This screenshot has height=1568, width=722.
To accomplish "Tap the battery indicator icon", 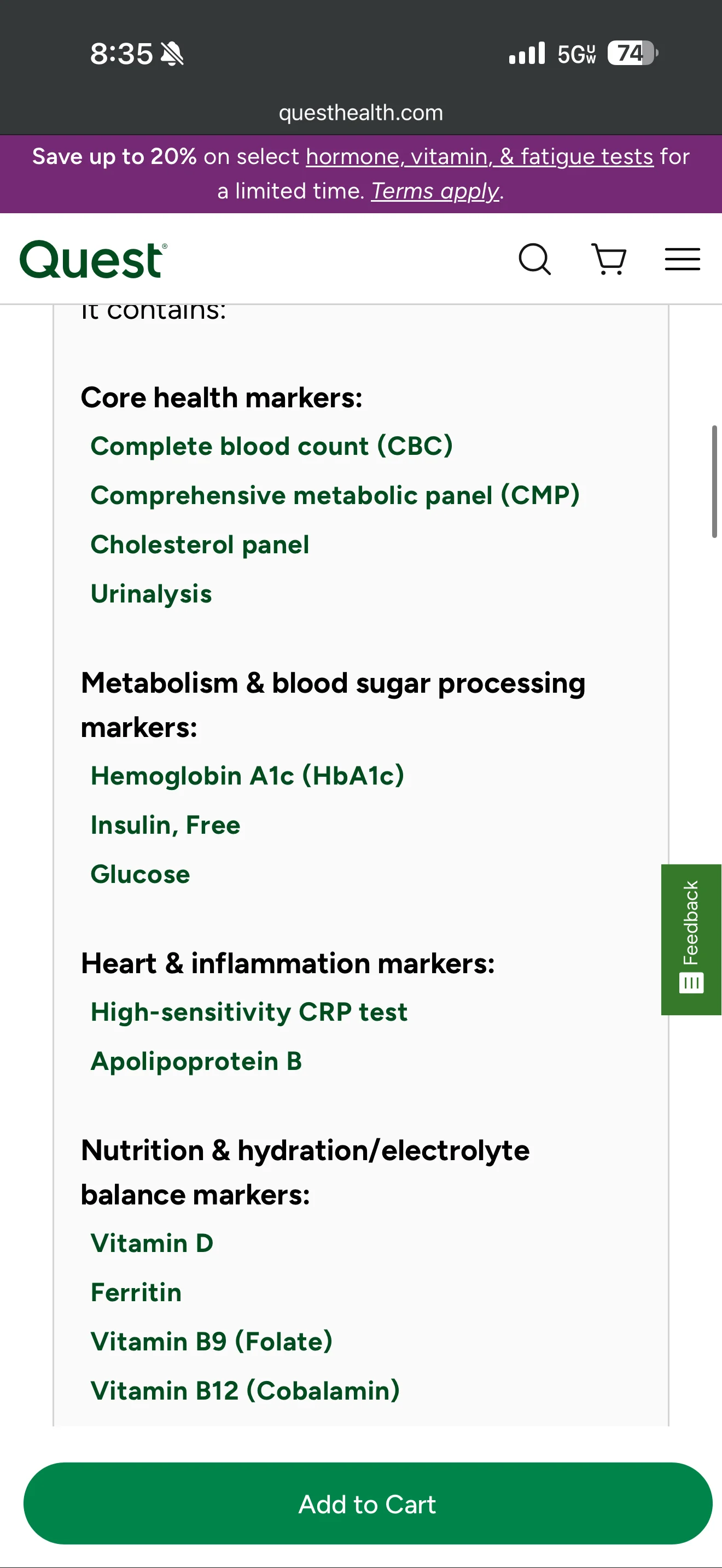I will click(x=632, y=54).
